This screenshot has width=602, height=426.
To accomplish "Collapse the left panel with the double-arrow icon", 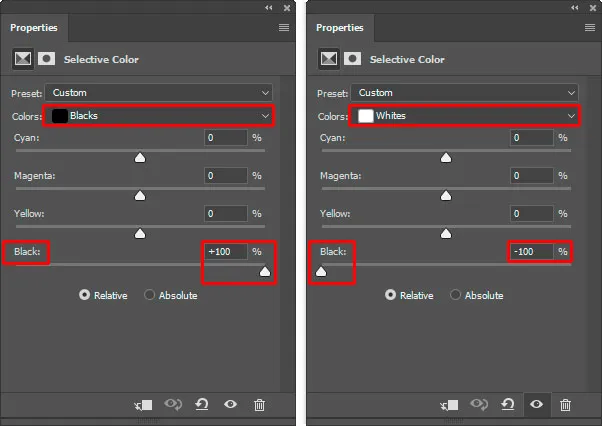I will click(268, 8).
